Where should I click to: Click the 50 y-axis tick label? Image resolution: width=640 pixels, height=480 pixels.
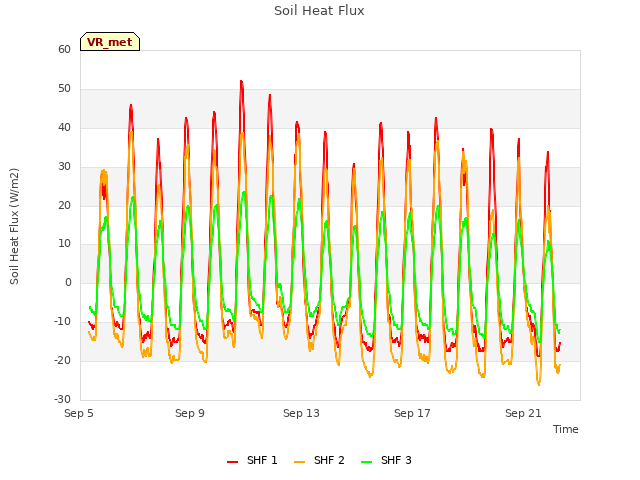(x=64, y=89)
